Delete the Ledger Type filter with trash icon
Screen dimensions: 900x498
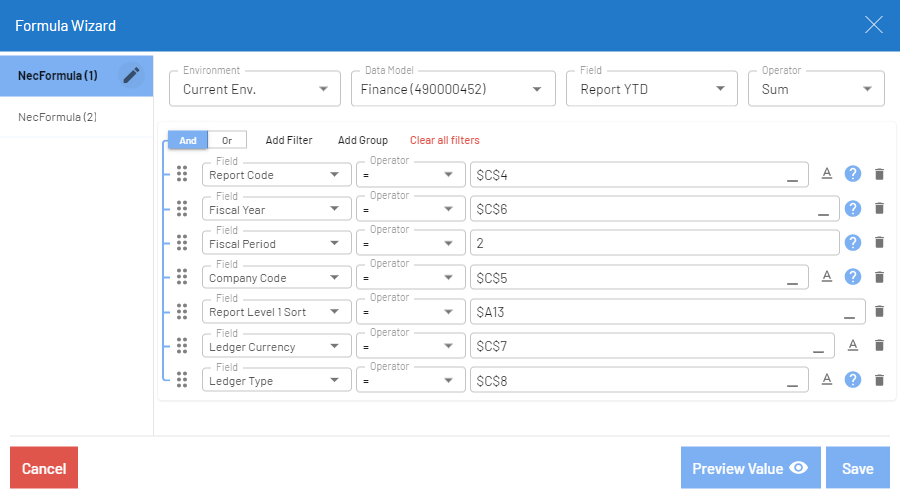(879, 380)
